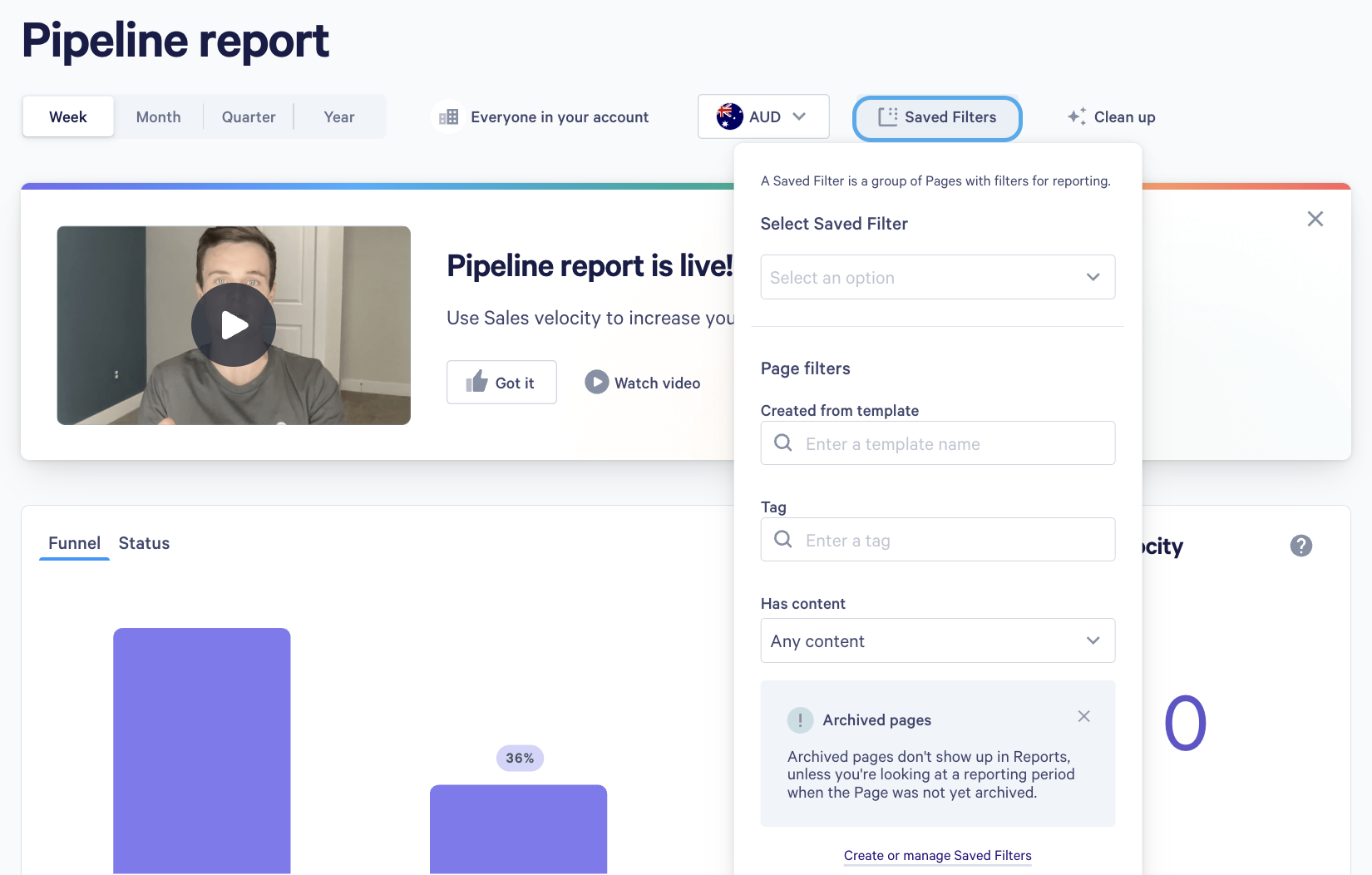Open the AUD currency dropdown
The height and width of the screenshot is (875, 1372).
[x=763, y=116]
